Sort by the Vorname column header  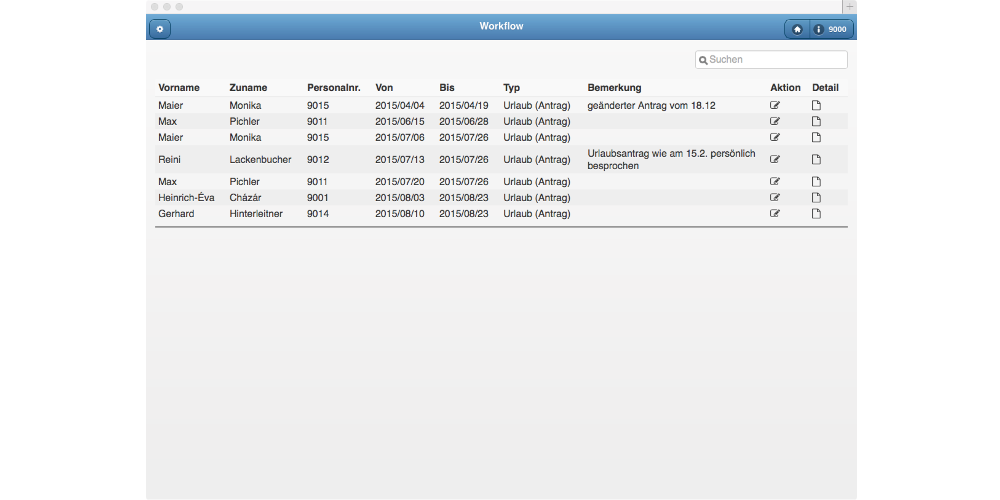pyautogui.click(x=179, y=88)
